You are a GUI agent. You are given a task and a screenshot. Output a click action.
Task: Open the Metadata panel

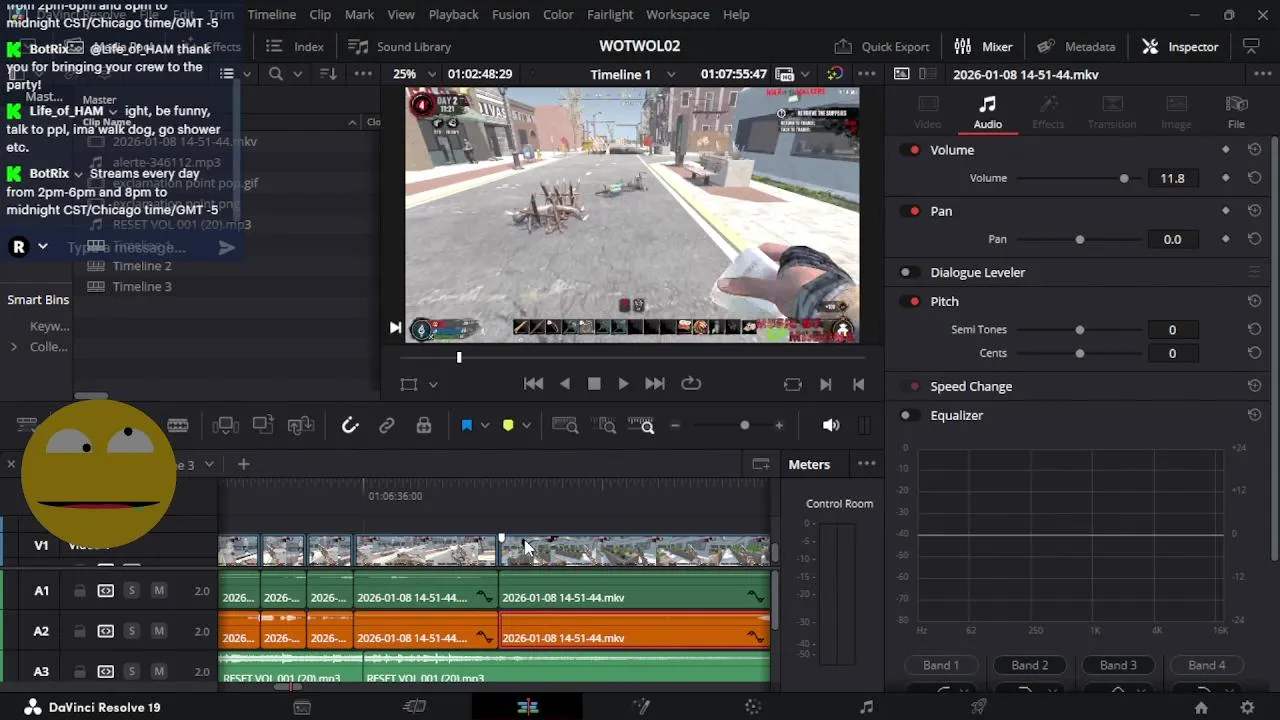[1076, 46]
